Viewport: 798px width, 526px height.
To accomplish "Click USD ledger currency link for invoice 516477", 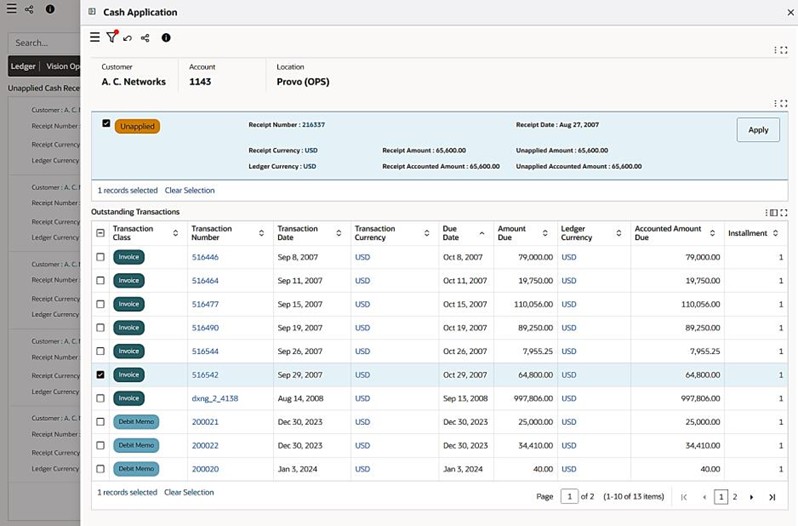I will pos(568,304).
